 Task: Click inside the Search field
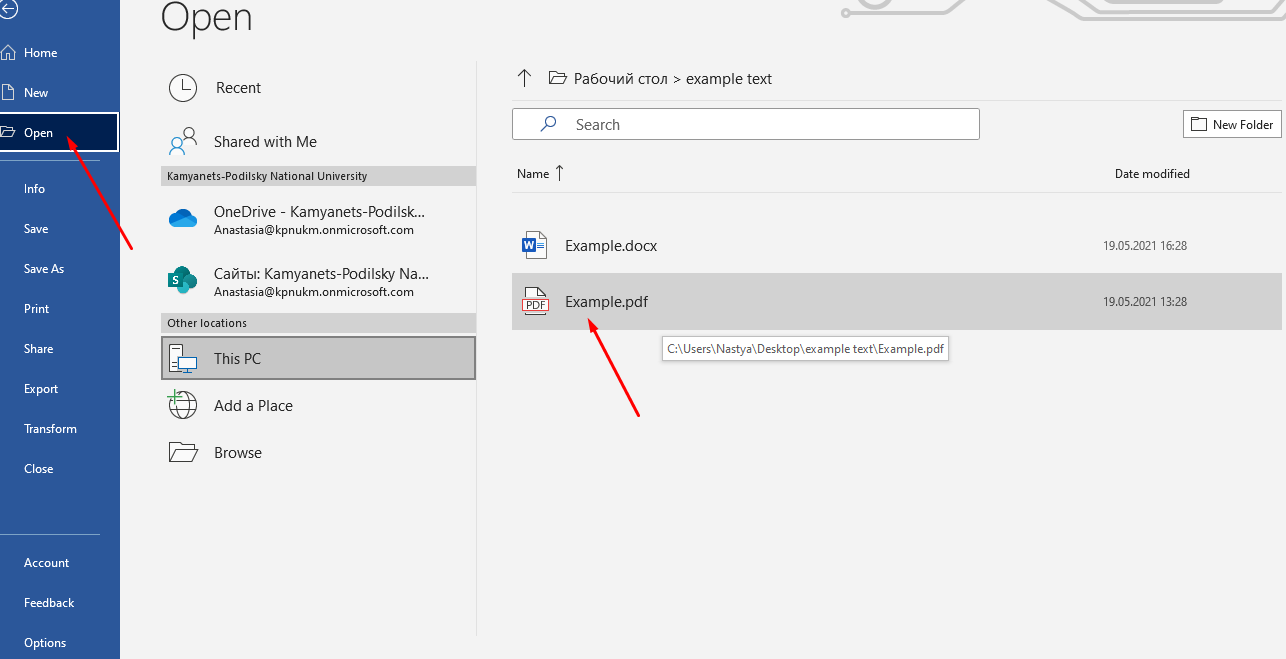click(x=745, y=124)
